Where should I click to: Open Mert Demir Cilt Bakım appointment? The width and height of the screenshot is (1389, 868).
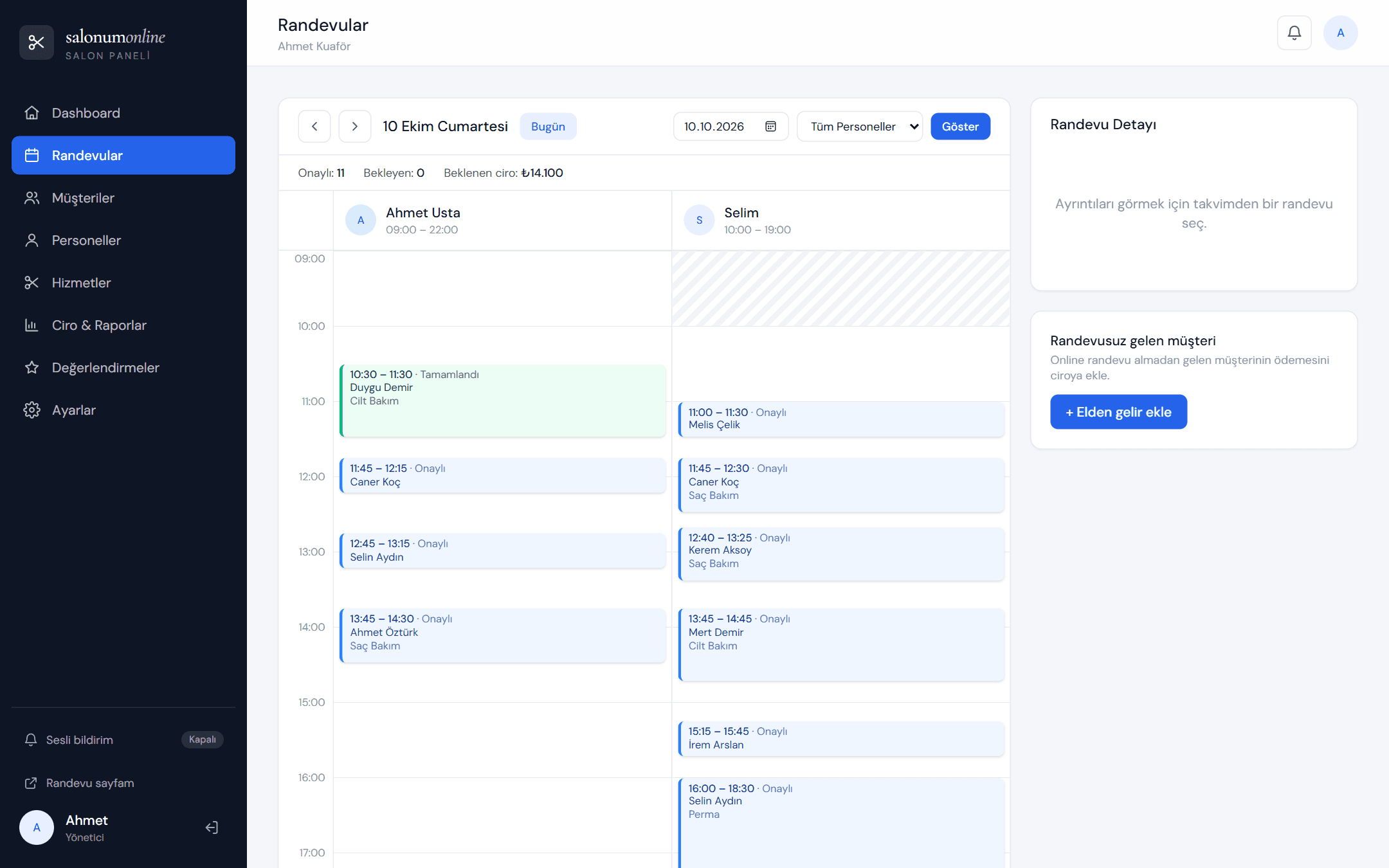841,645
